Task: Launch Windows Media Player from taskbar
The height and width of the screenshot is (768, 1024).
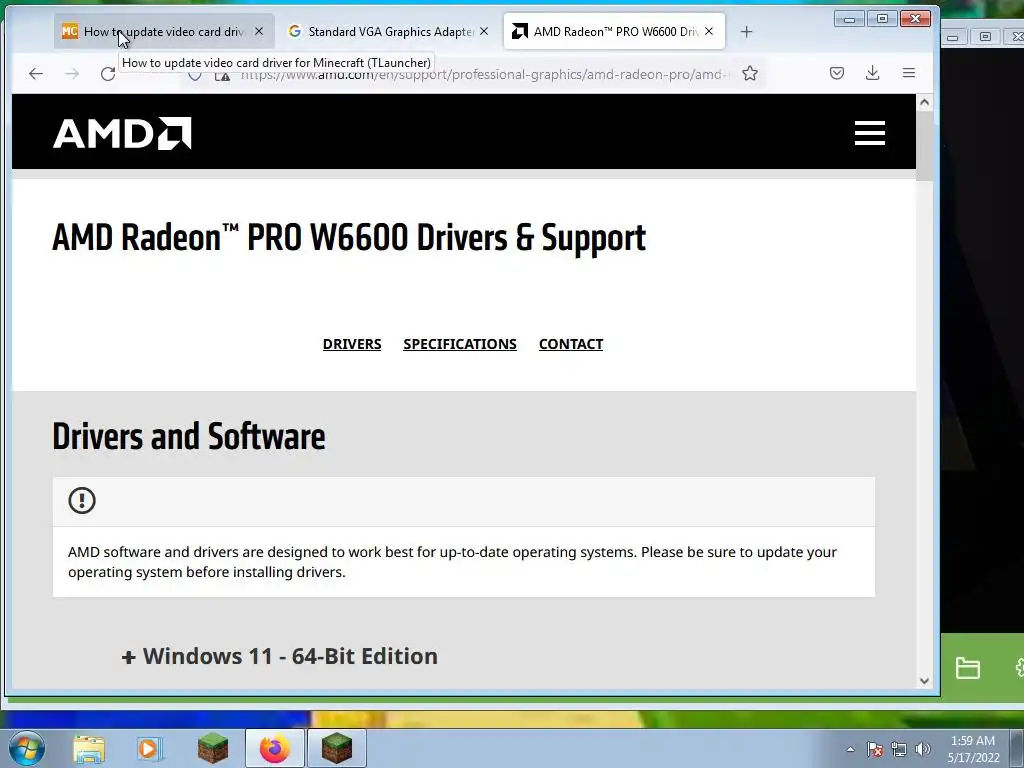Action: click(149, 748)
